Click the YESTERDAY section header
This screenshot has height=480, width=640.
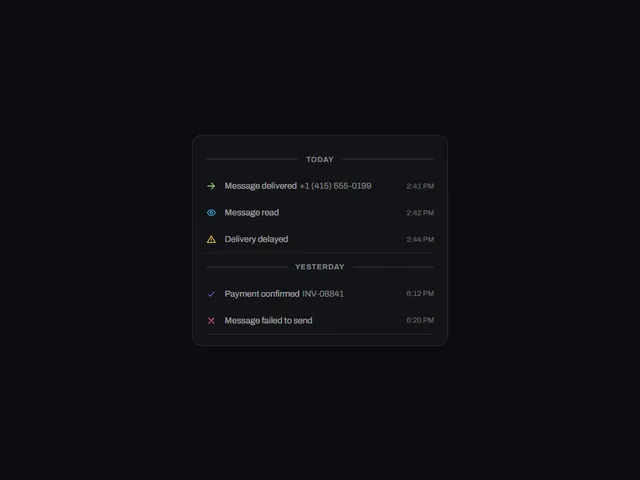[320, 267]
